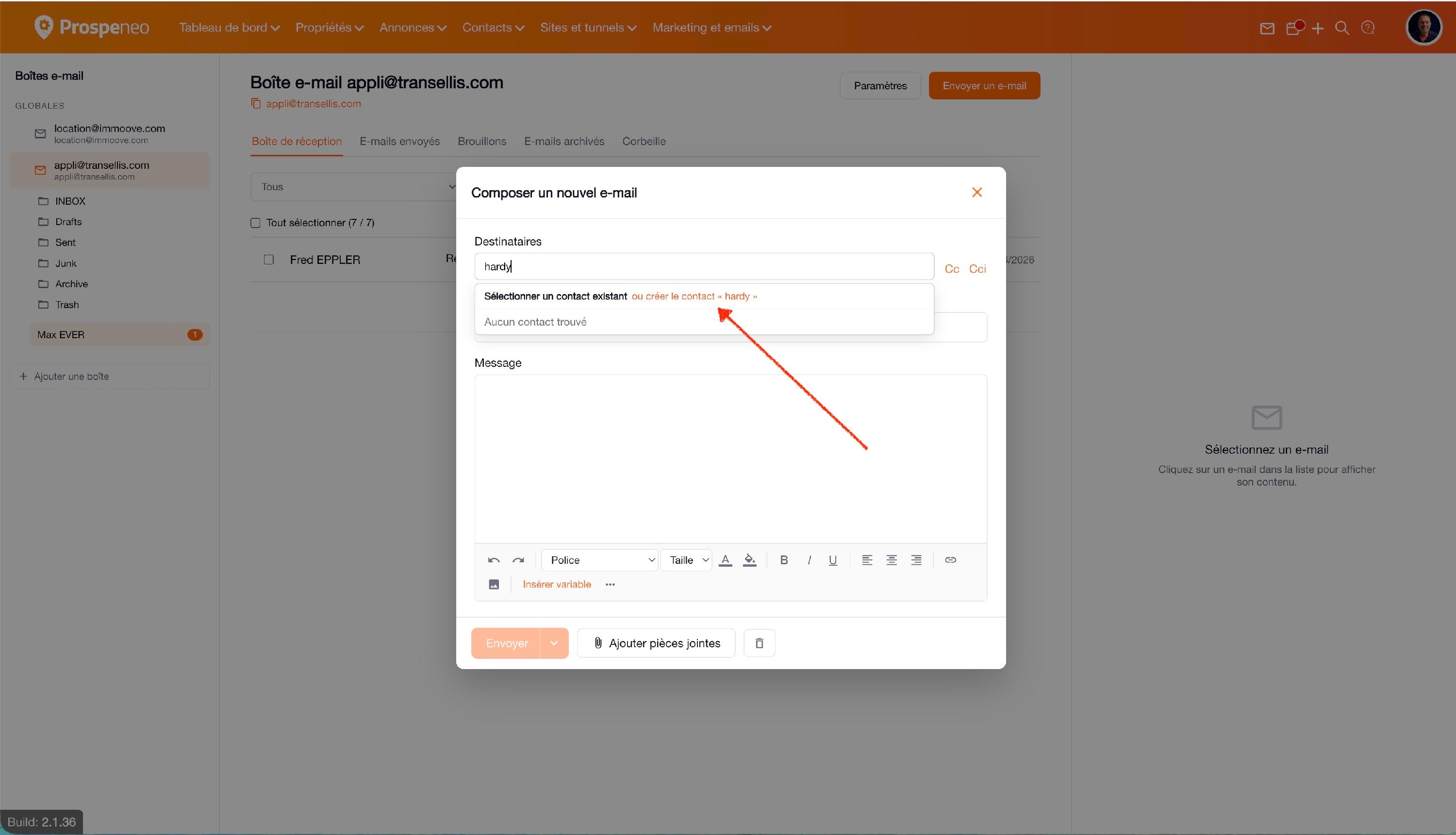Insert an image into the message
Screen dimensions: 1456x835
coord(494,584)
